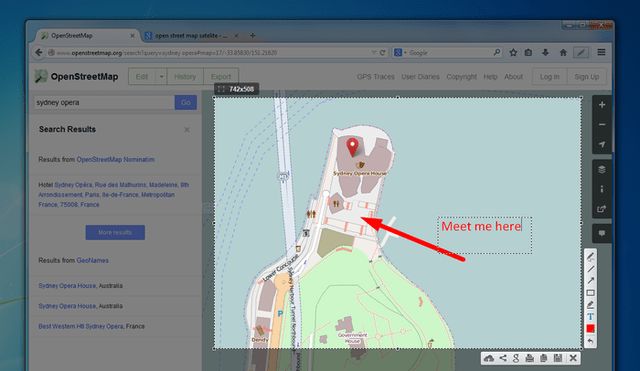Open the OpenStreetMap Nominatim link
640x371 pixels.
click(116, 160)
